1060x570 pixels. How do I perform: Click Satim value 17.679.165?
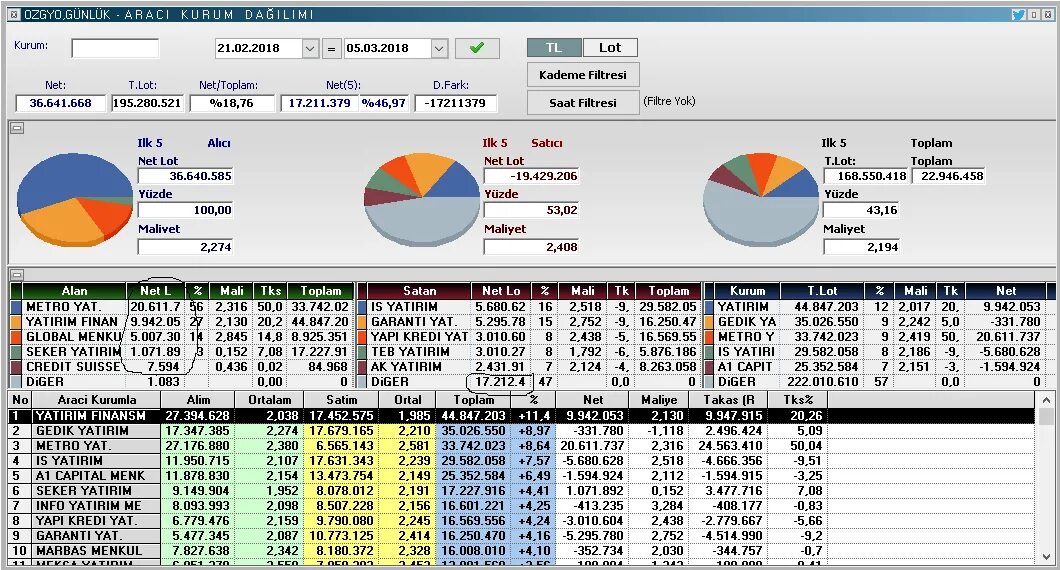[x=341, y=431]
